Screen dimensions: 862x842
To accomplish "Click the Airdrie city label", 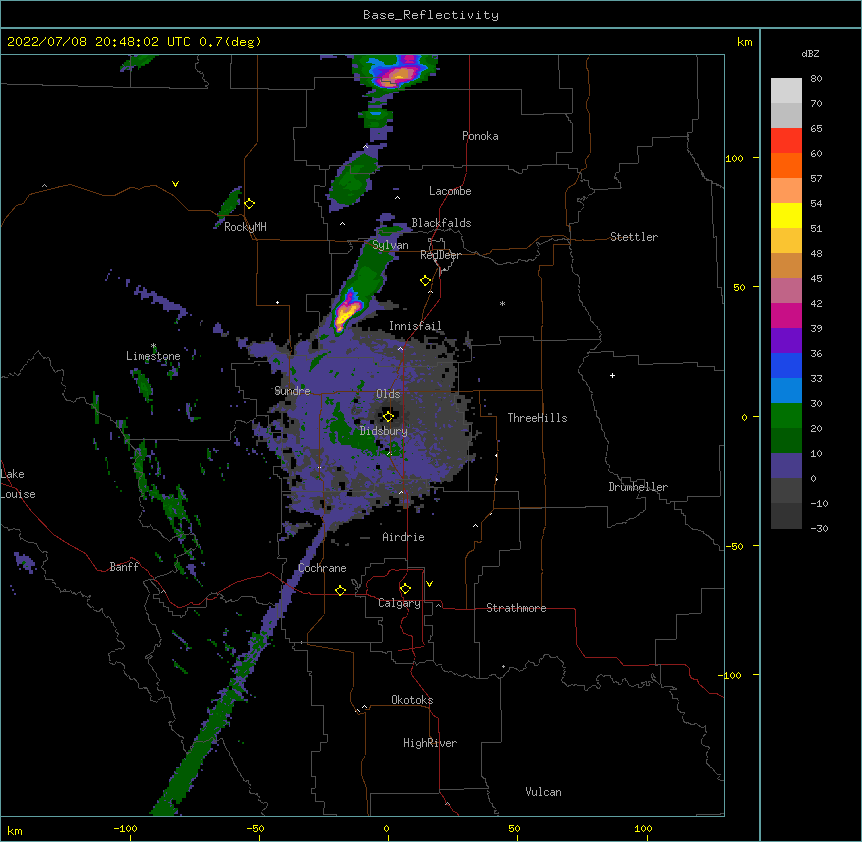I will (x=404, y=537).
